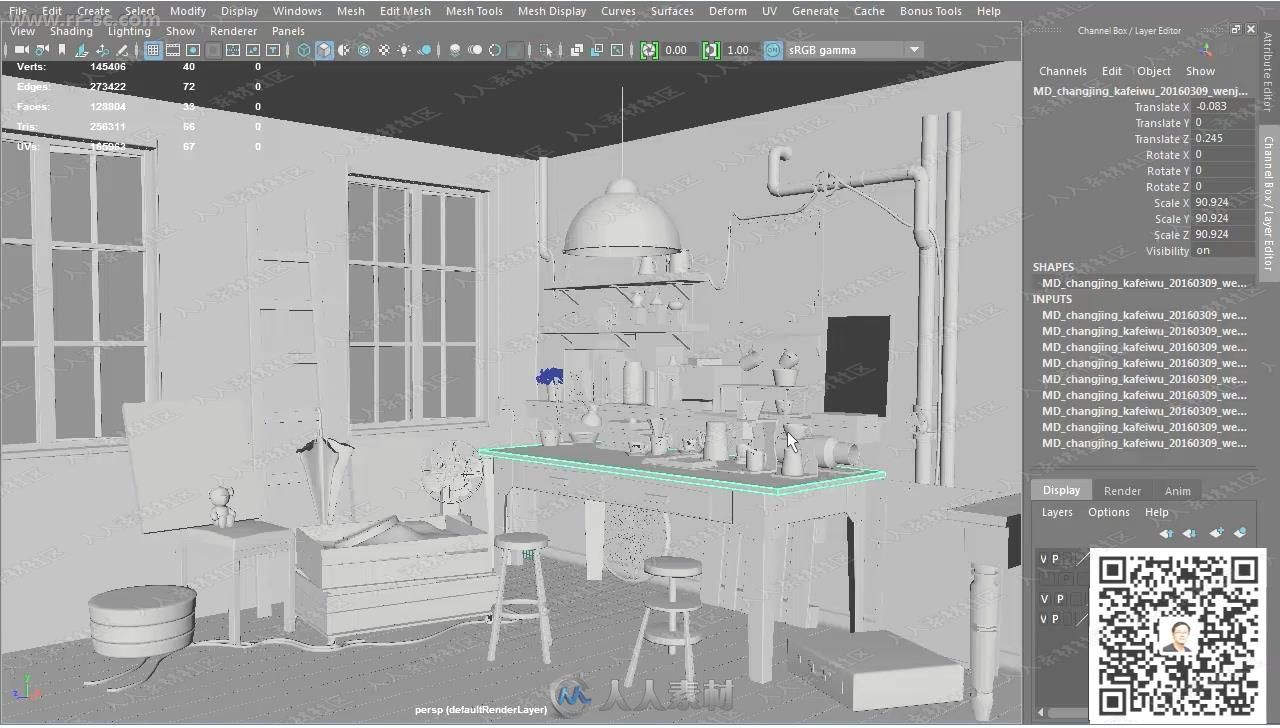Screen dimensions: 1280x728
Task: Toggle V visibility of the top layer
Action: coord(1044,559)
